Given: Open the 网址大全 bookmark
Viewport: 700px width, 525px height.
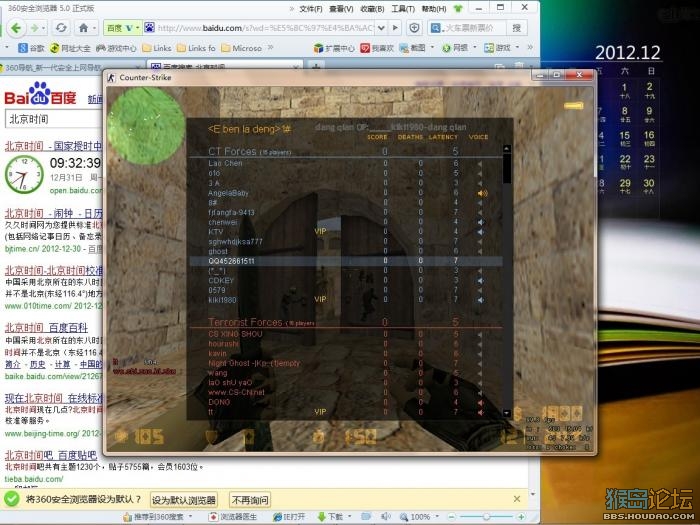Looking at the screenshot, I should [x=70, y=48].
